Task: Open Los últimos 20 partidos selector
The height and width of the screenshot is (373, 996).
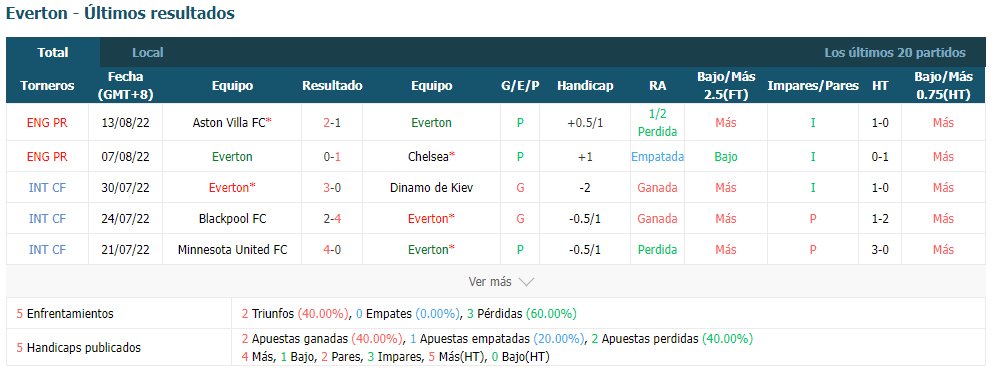Action: (894, 53)
